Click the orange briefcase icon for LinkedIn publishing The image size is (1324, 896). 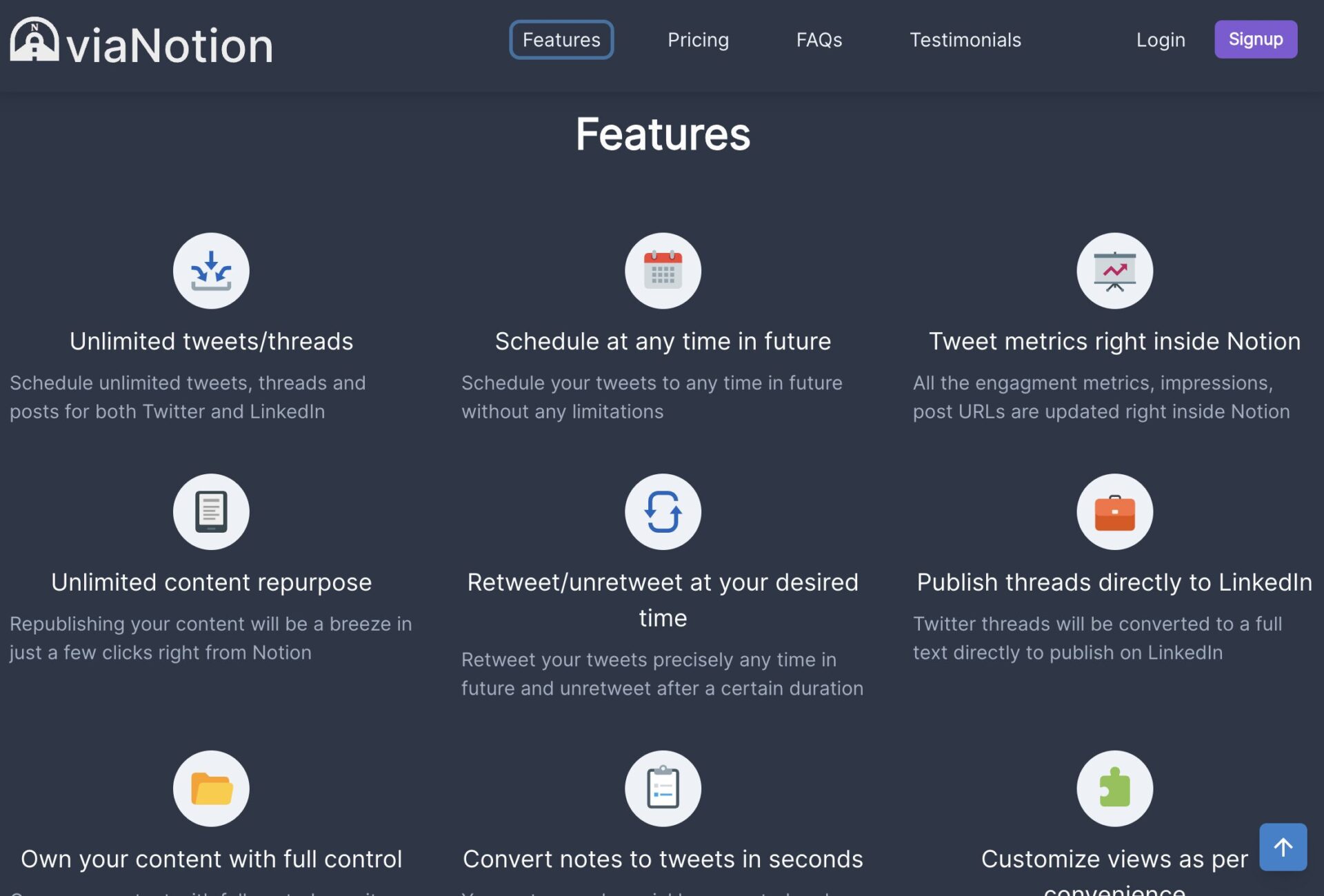pos(1114,511)
